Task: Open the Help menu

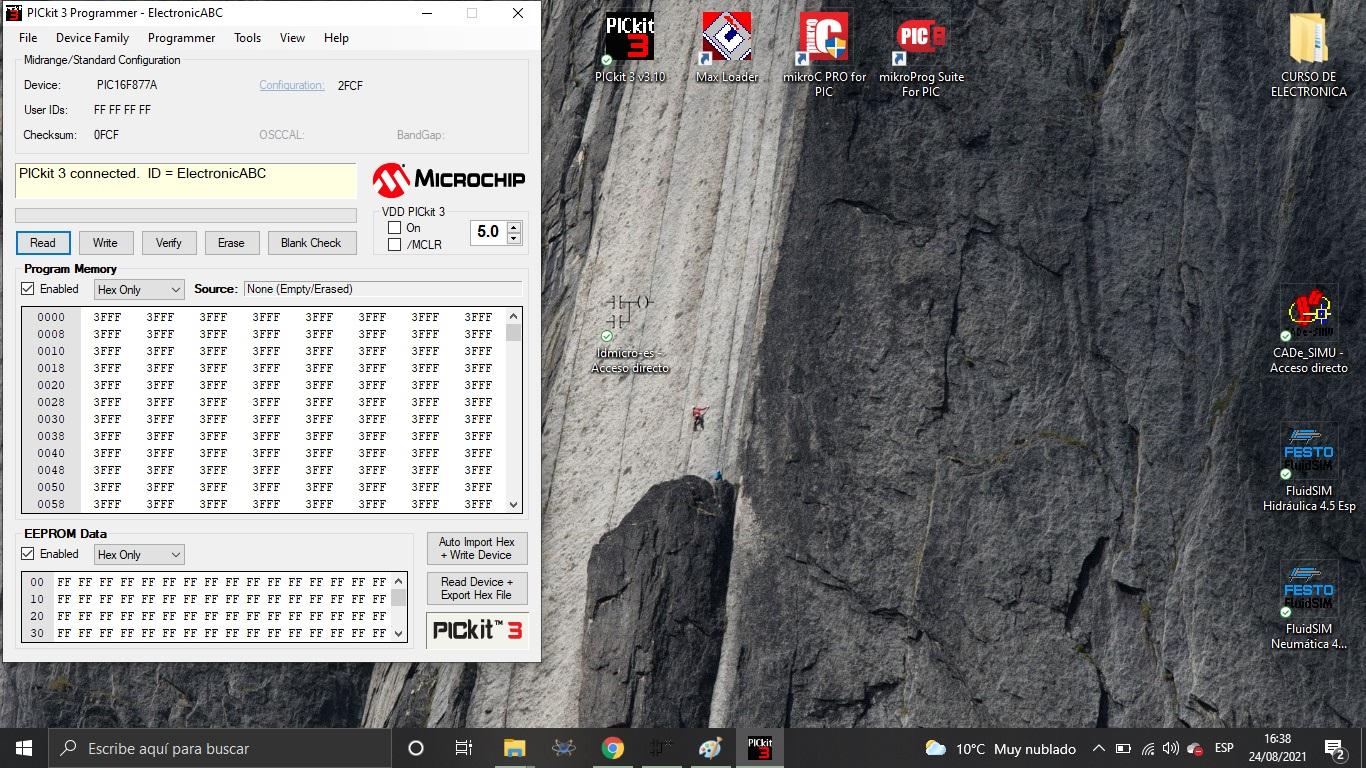Action: [336, 38]
